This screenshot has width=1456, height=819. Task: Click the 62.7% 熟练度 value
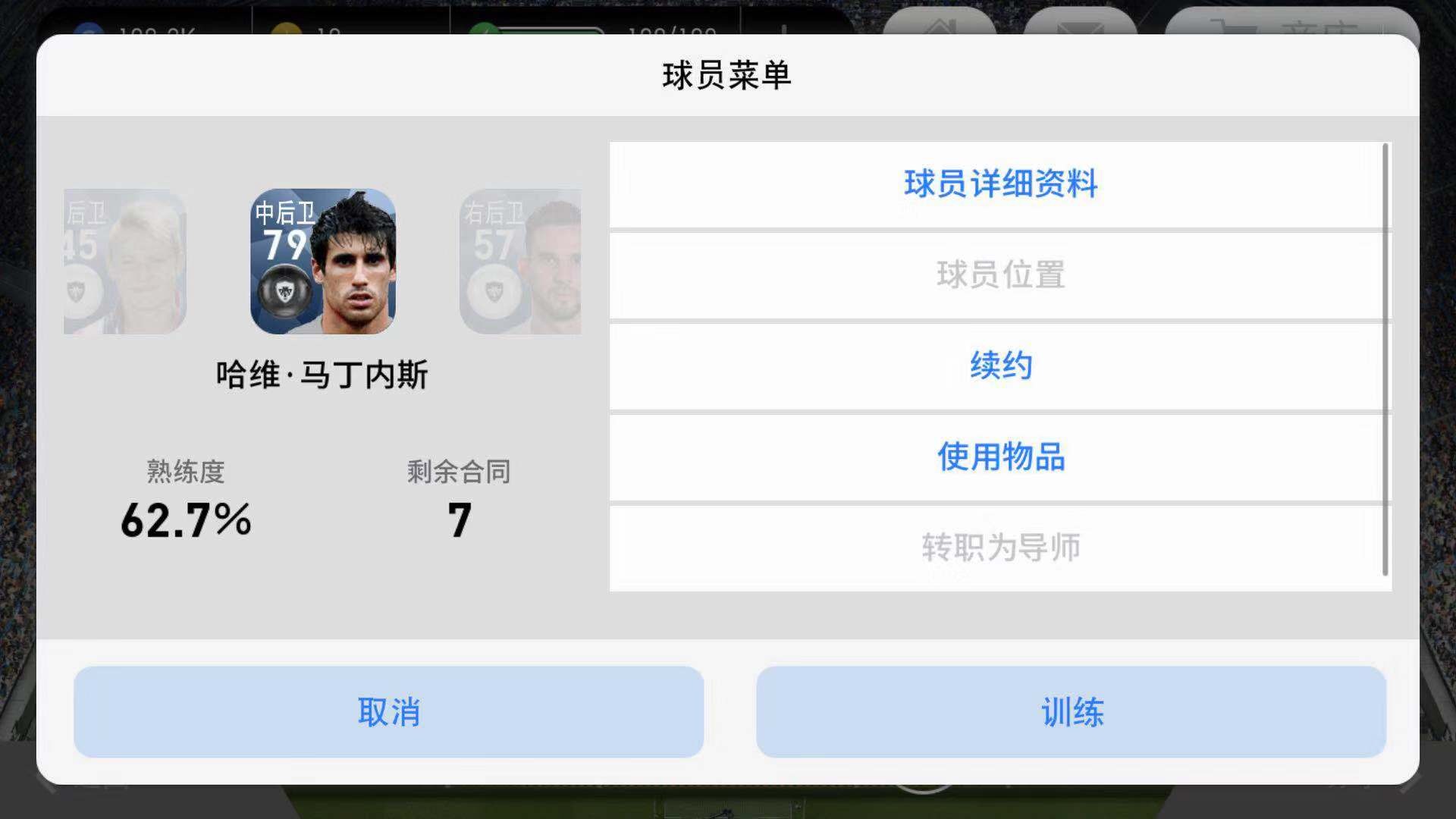pyautogui.click(x=186, y=520)
